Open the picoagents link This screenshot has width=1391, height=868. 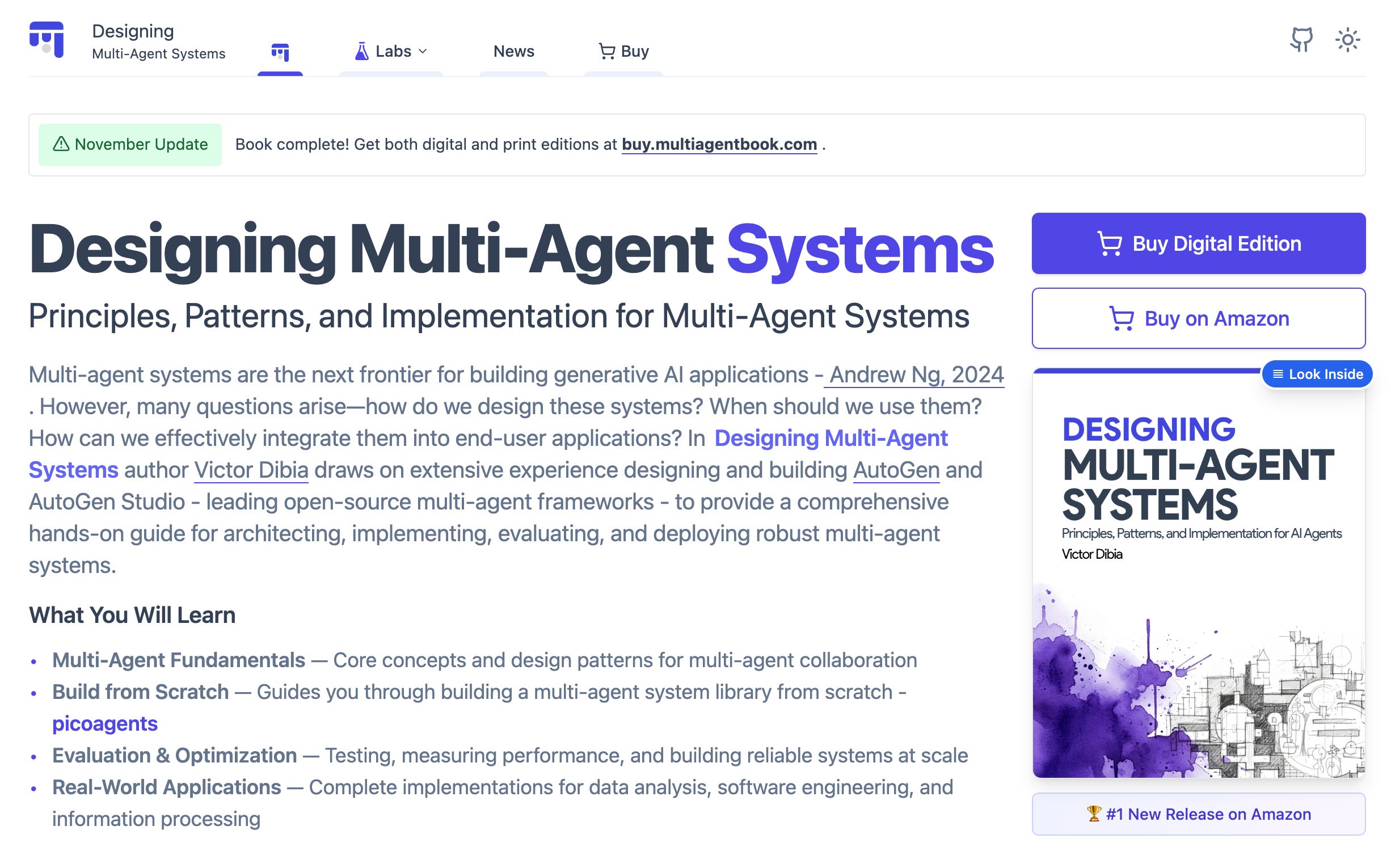pos(104,724)
